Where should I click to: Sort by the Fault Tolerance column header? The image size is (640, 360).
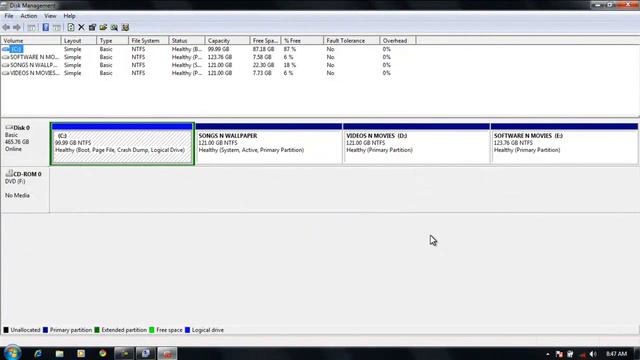351,41
